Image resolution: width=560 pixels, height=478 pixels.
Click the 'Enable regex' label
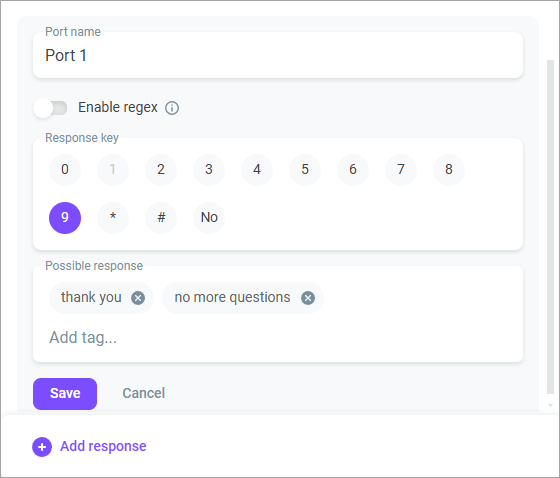coord(118,108)
